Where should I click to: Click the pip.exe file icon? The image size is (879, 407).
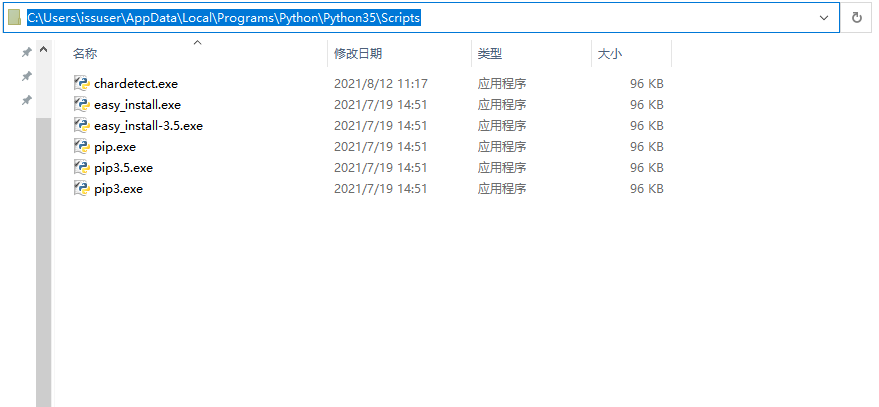[82, 147]
